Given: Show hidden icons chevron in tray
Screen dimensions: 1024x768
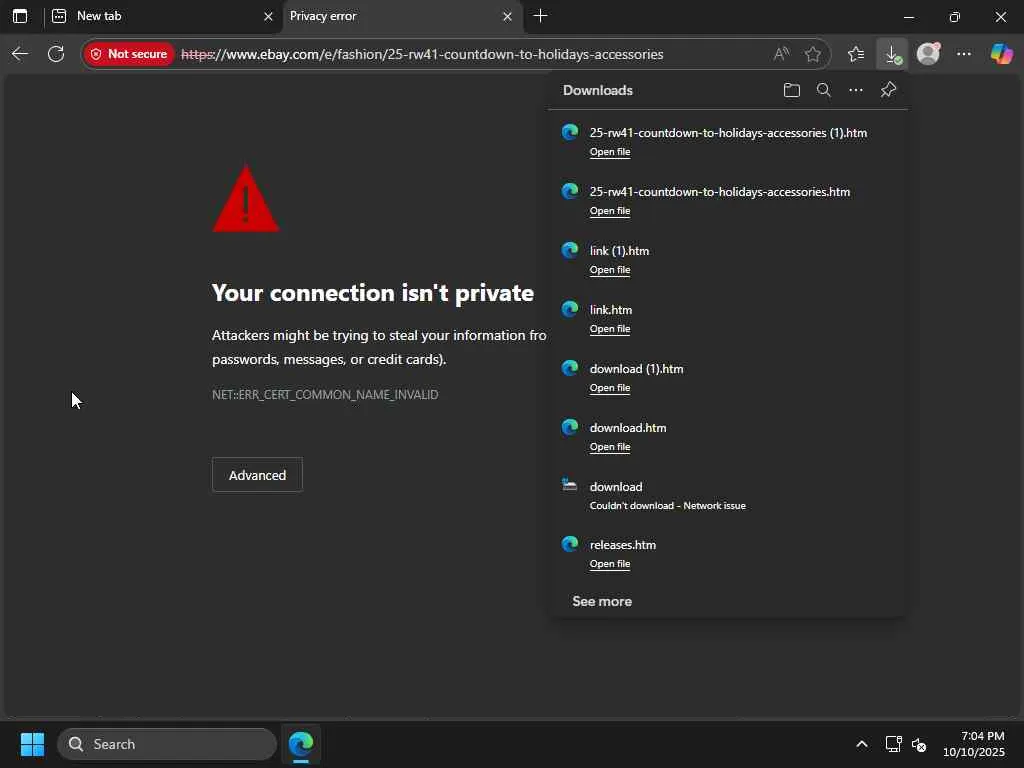Looking at the screenshot, I should point(862,744).
